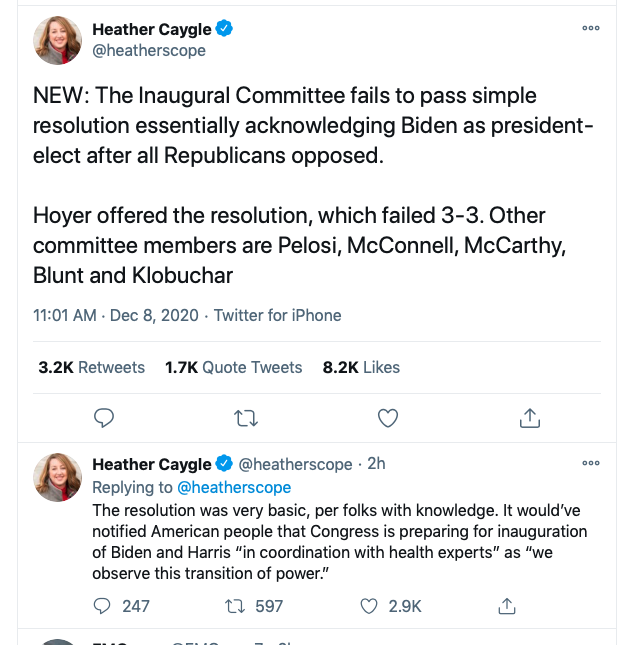634x645 pixels.
Task: Share the main tweet via share icon
Action: pos(529,418)
